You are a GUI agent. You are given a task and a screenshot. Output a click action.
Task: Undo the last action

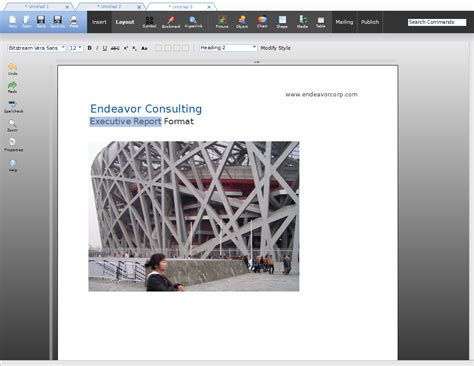13,69
